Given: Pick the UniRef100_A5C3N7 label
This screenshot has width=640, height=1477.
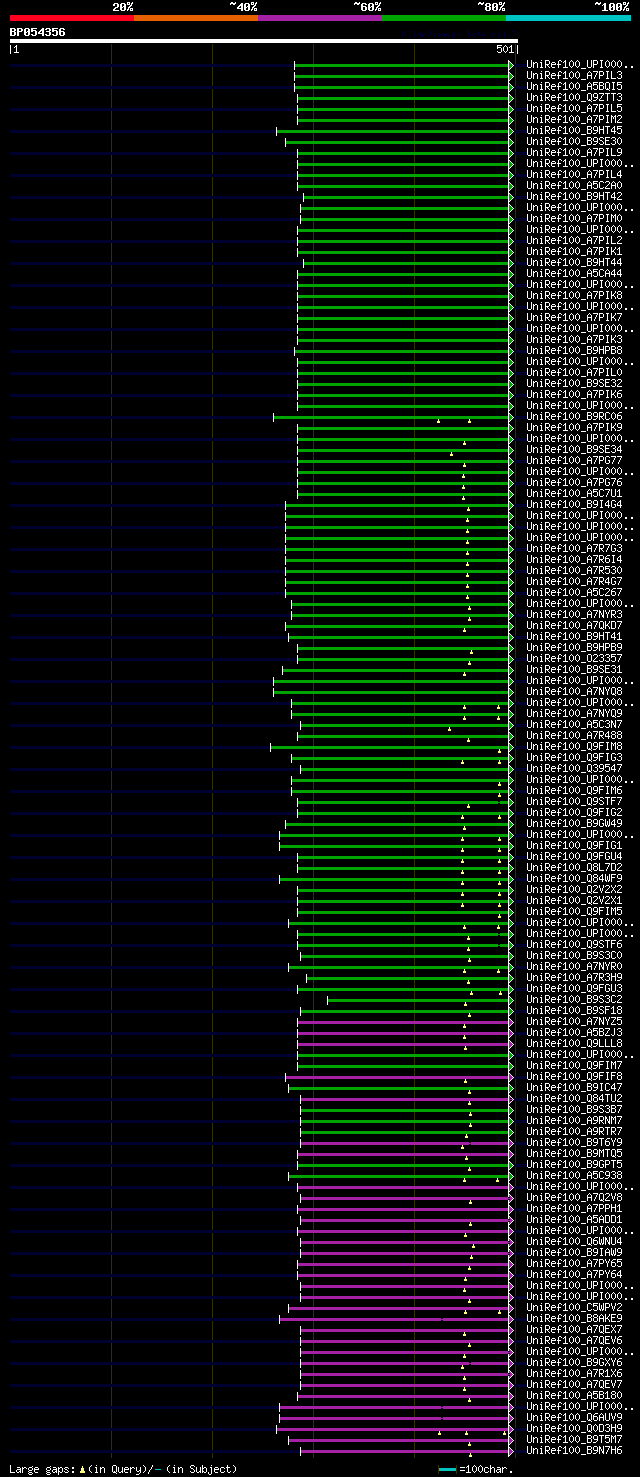Looking at the screenshot, I should pos(574,724).
